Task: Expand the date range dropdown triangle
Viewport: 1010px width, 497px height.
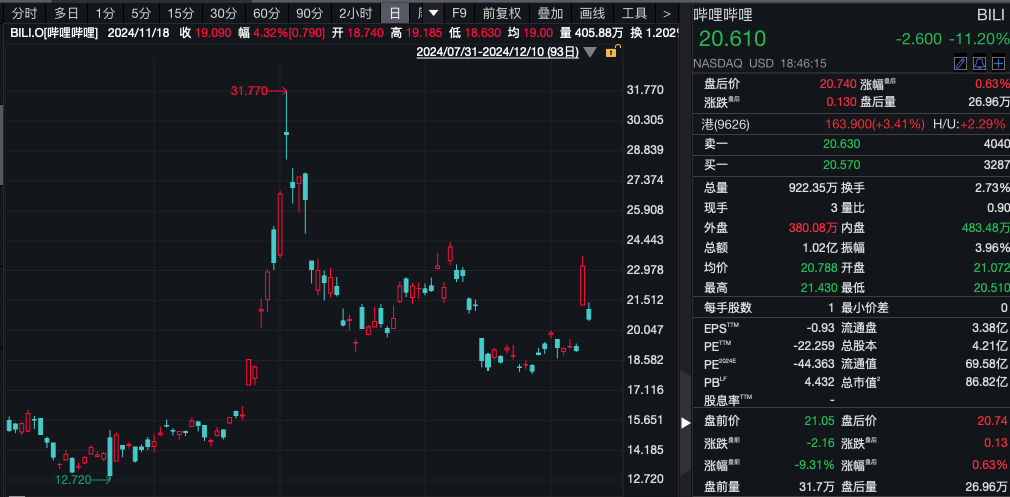Action: coord(590,52)
